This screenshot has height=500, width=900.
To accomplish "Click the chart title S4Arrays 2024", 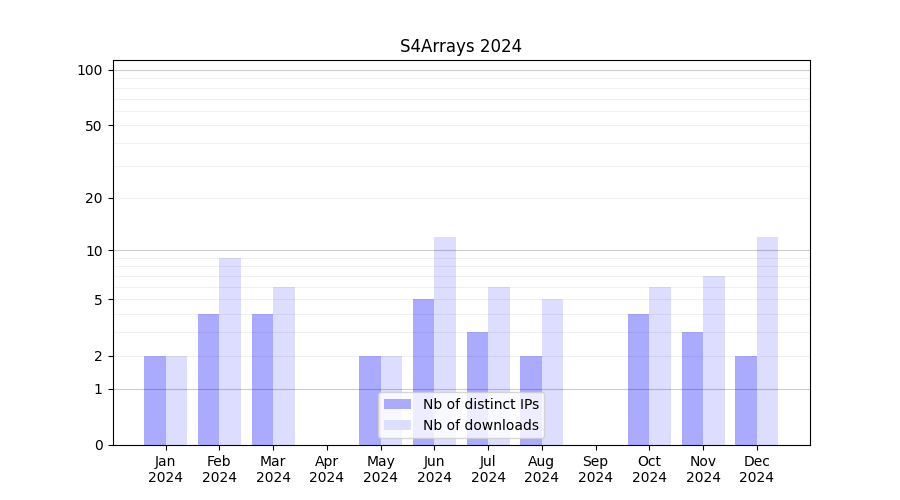I will click(460, 46).
